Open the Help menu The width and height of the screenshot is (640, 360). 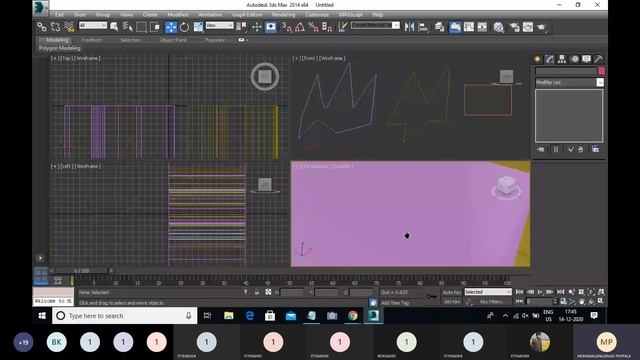coord(378,15)
